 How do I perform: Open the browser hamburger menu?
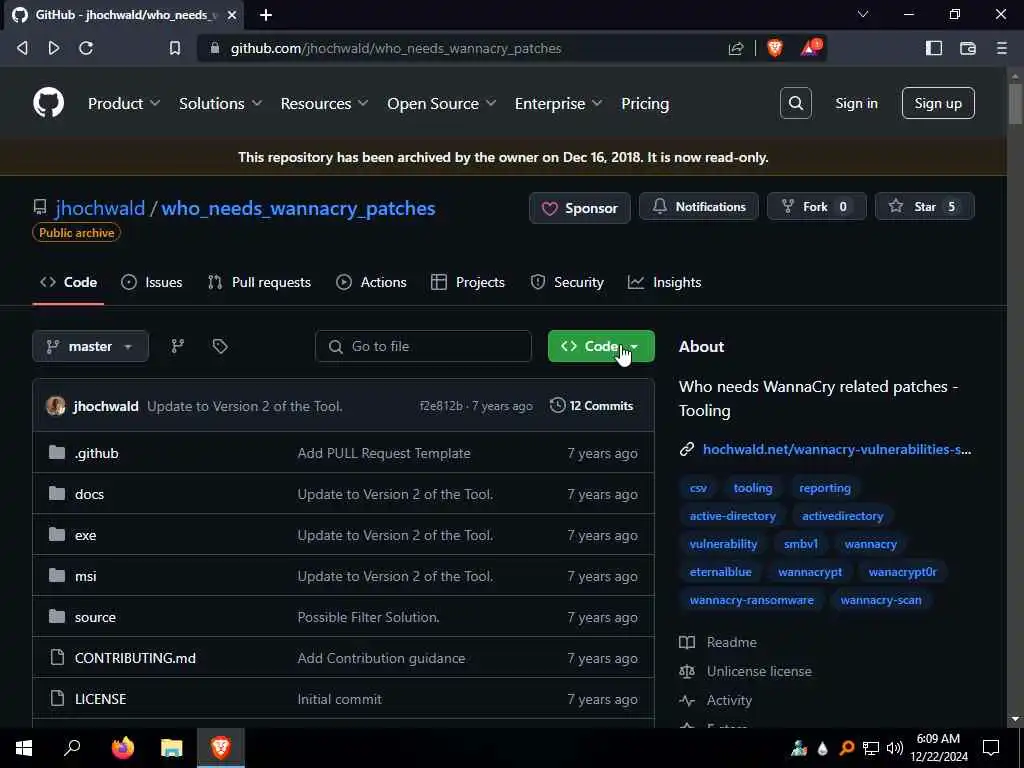pyautogui.click(x=1001, y=48)
